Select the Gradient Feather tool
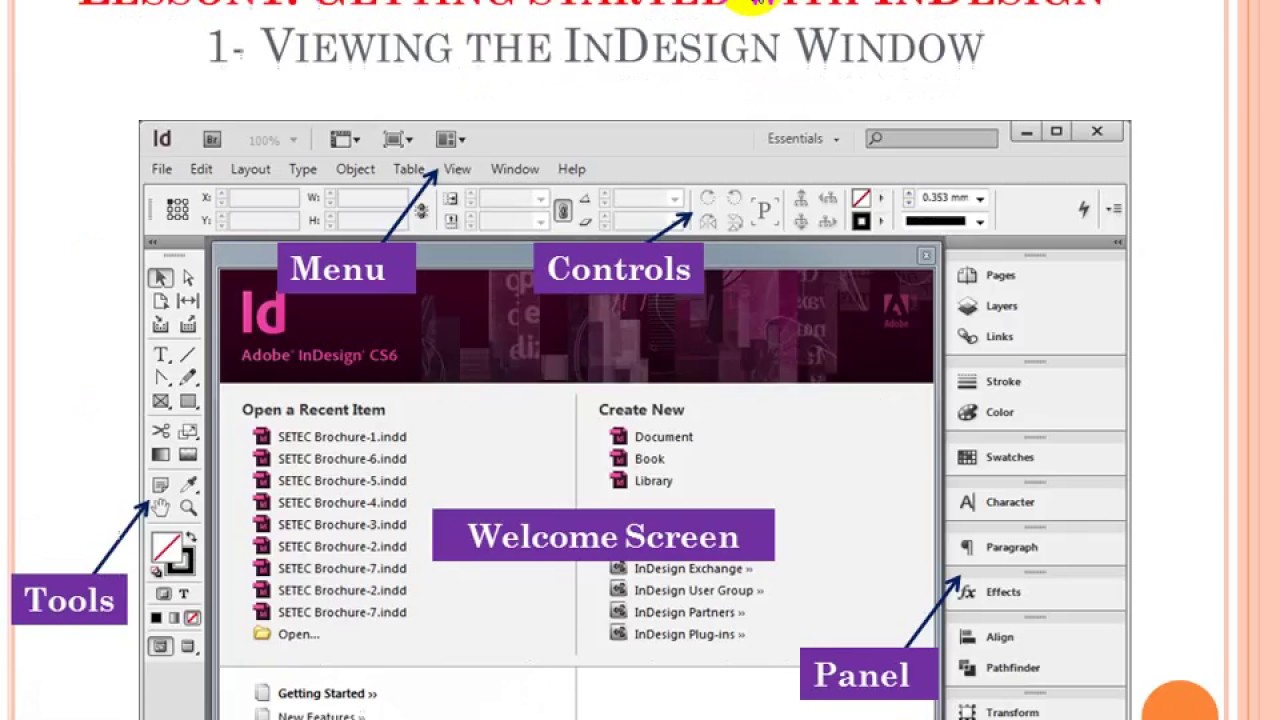The image size is (1280, 720). point(188,455)
